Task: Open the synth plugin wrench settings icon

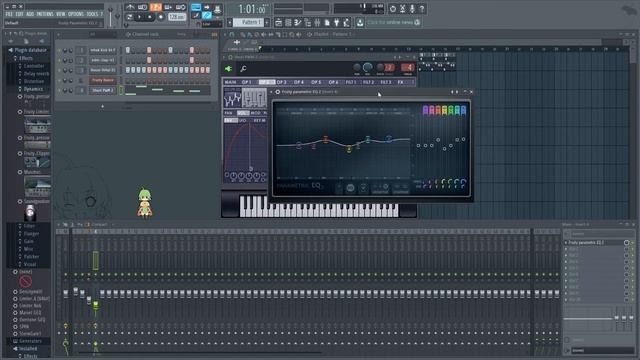Action: 243,69
